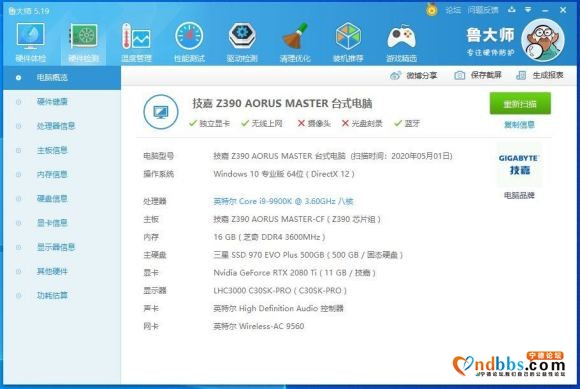Image resolution: width=580 pixels, height=389 pixels.
Task: Click the 技嘉 Z390 AORUS MASTER 台式电脑 heading
Action: point(282,104)
